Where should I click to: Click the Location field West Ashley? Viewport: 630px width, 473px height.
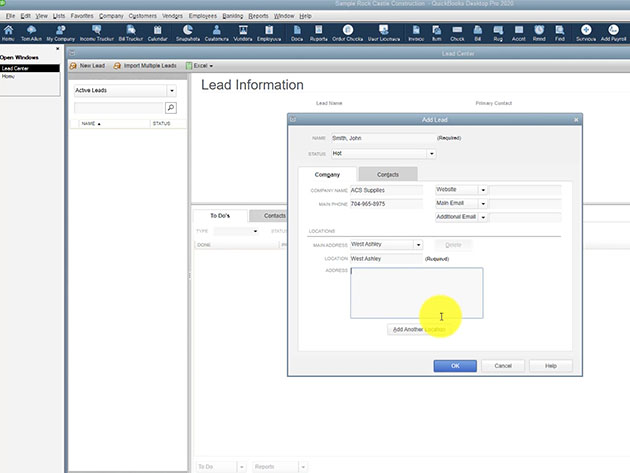[x=386, y=259]
